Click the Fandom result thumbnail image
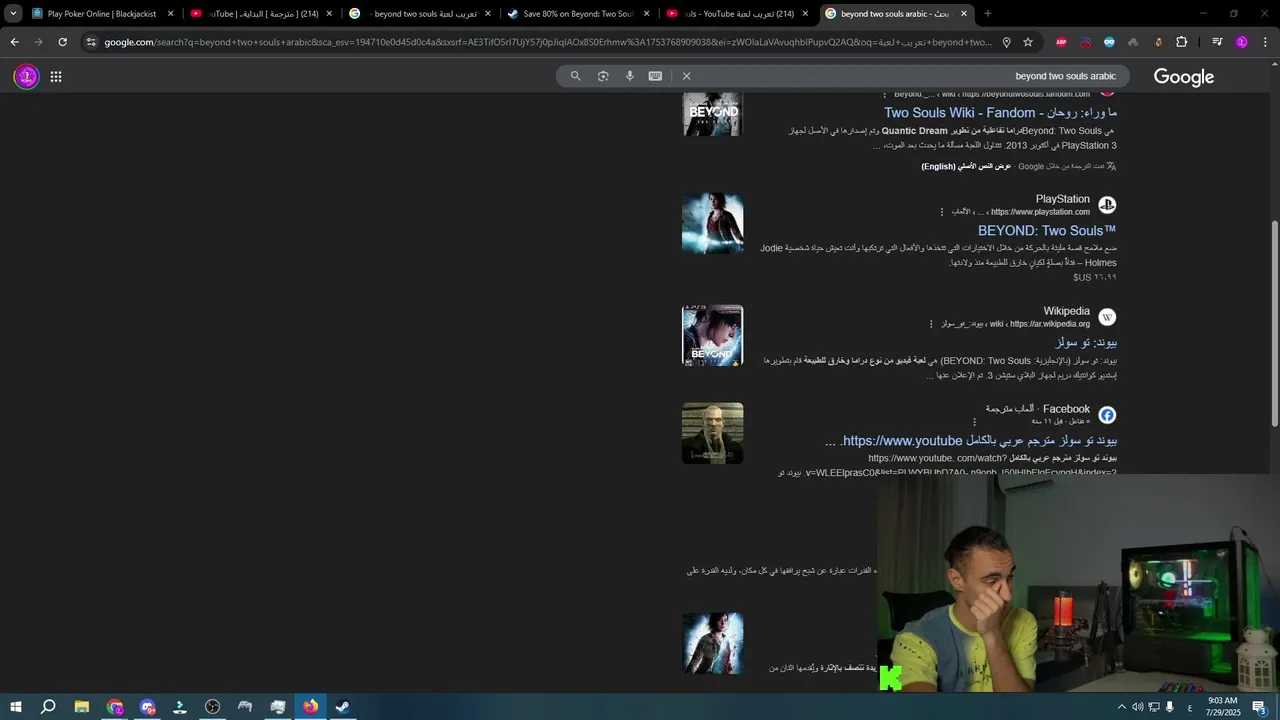1280x720 pixels. [713, 114]
